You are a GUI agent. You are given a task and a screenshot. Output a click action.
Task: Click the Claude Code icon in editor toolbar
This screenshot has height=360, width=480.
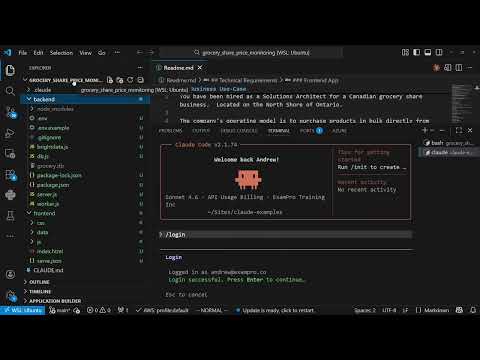(436, 68)
